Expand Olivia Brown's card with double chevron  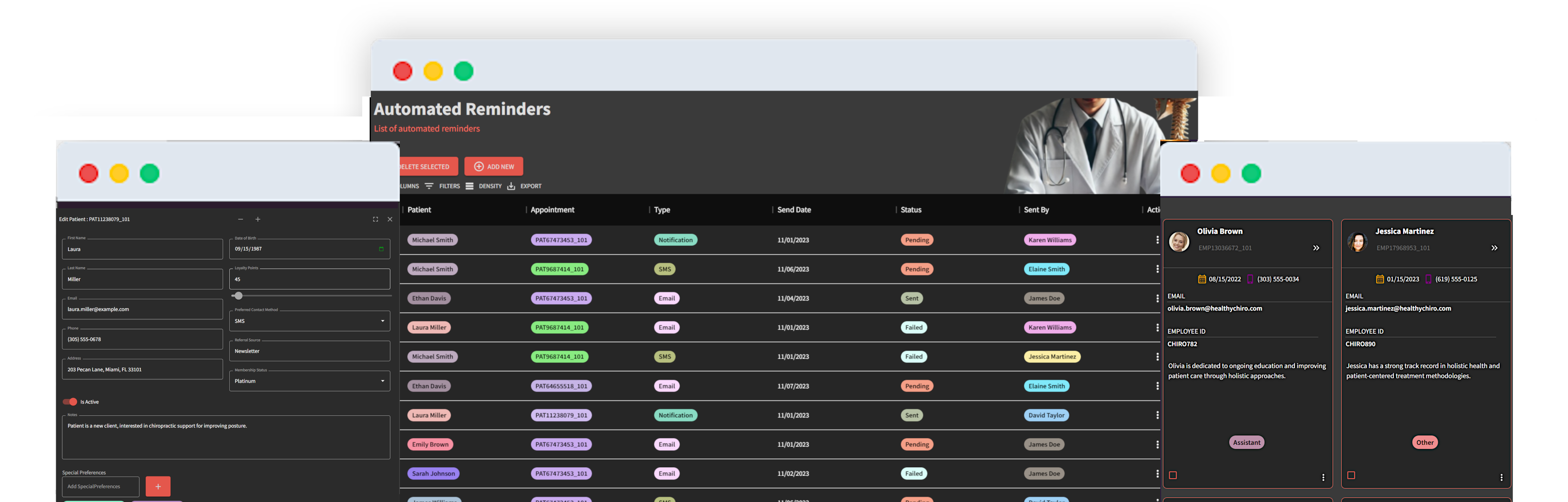tap(1316, 248)
